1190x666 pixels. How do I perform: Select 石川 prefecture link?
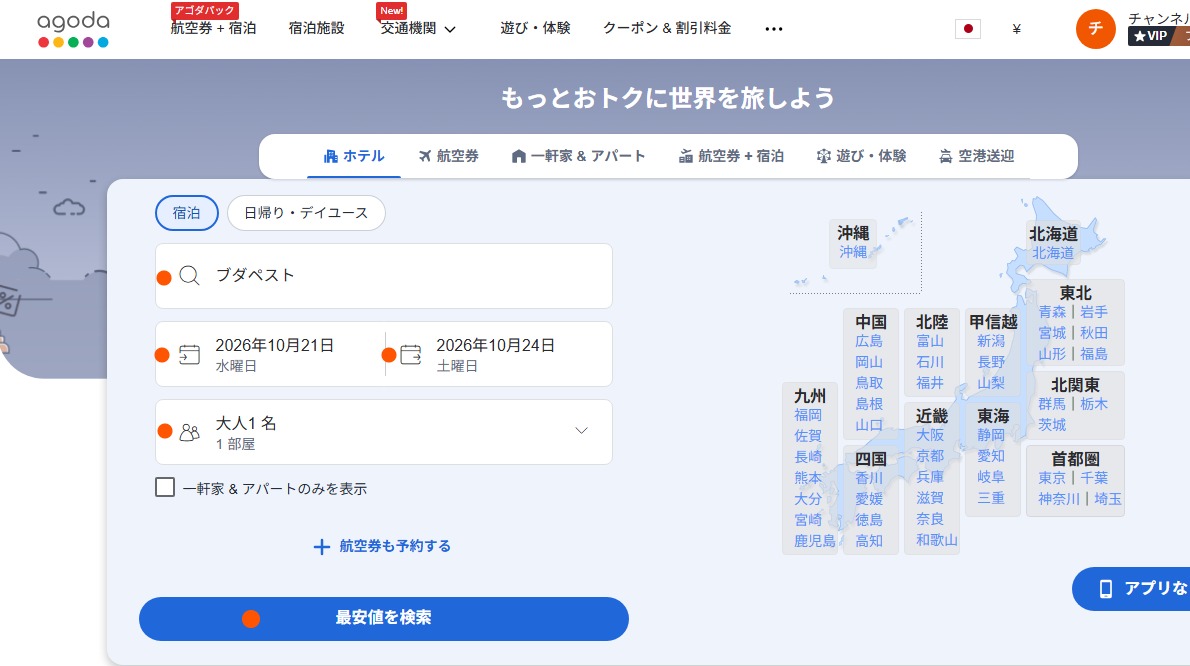pos(930,363)
